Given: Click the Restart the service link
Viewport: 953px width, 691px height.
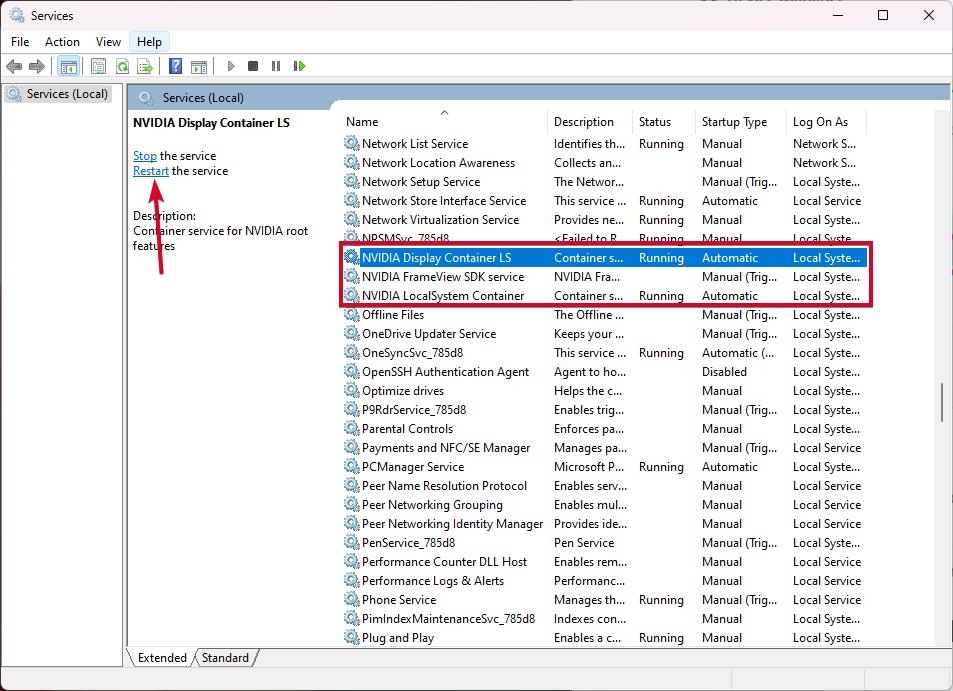Looking at the screenshot, I should tap(151, 171).
